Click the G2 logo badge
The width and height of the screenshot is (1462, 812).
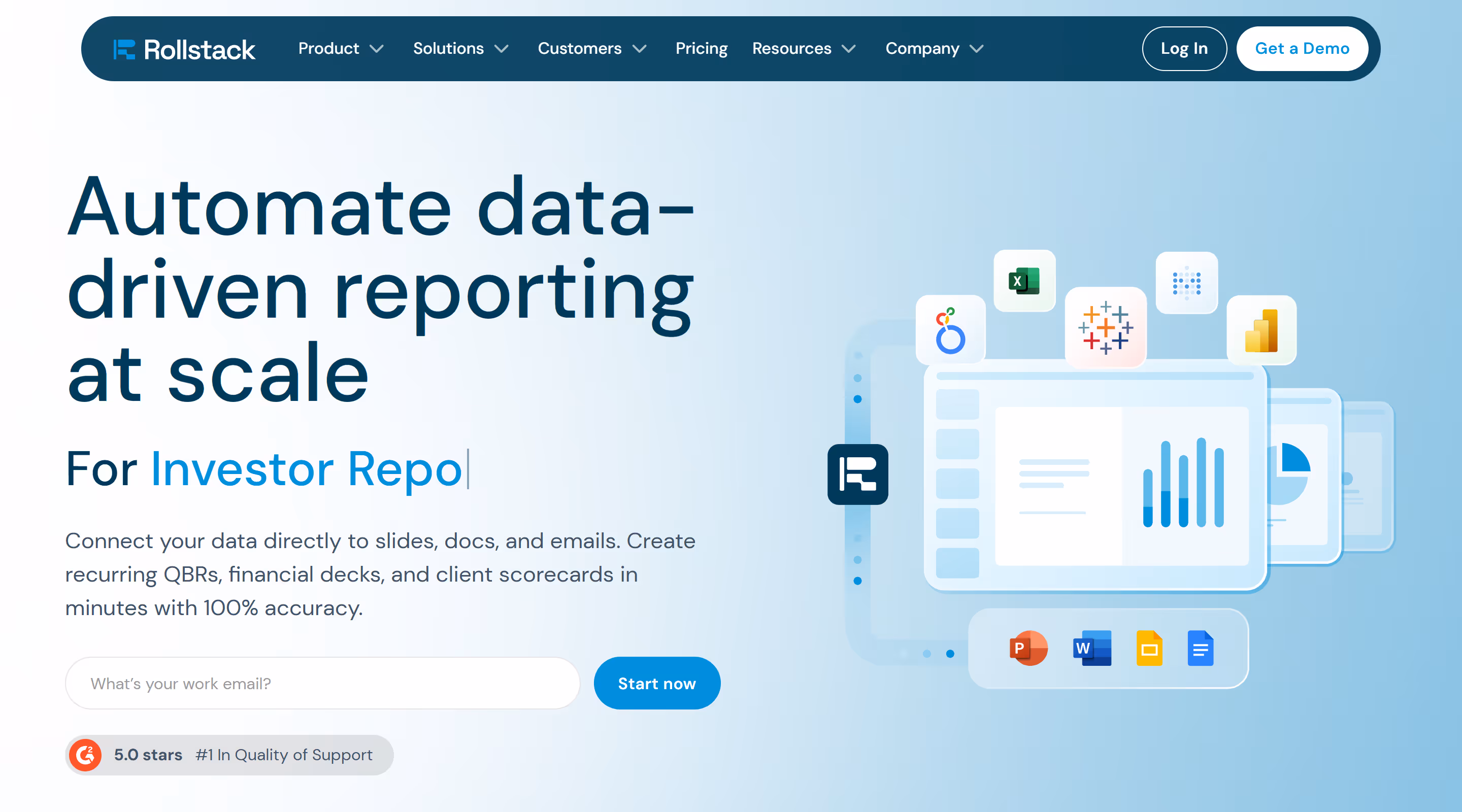tap(85, 755)
